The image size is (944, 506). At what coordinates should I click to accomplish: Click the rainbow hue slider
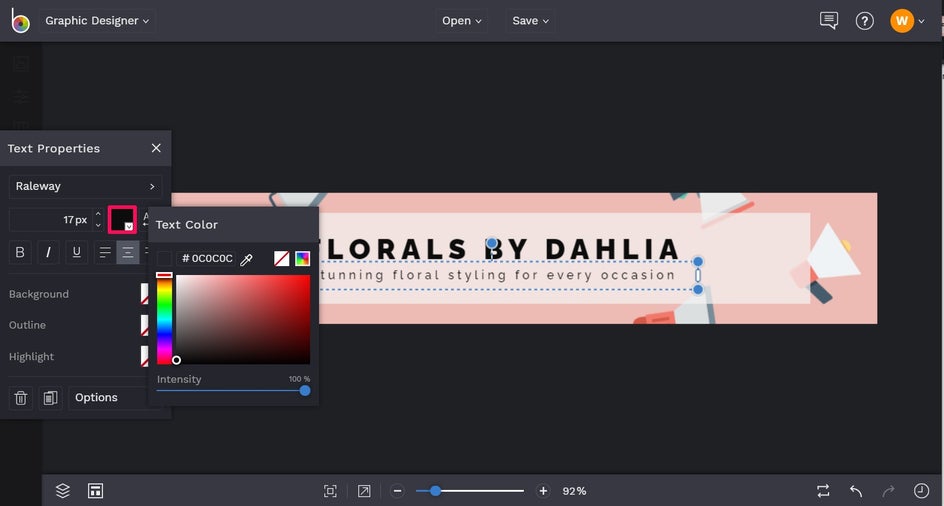tap(164, 319)
